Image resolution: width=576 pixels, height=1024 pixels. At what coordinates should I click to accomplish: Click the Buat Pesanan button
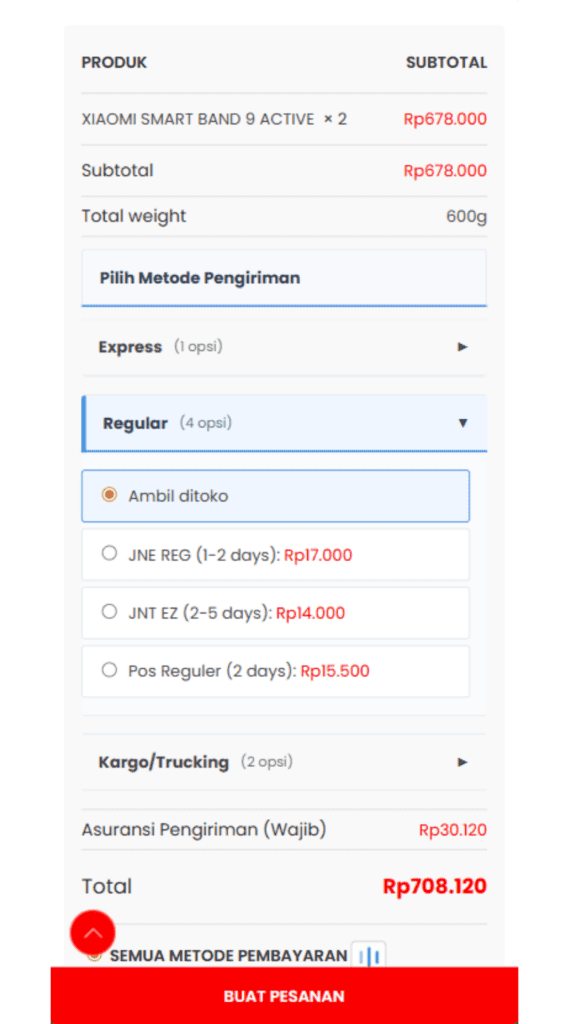[284, 996]
